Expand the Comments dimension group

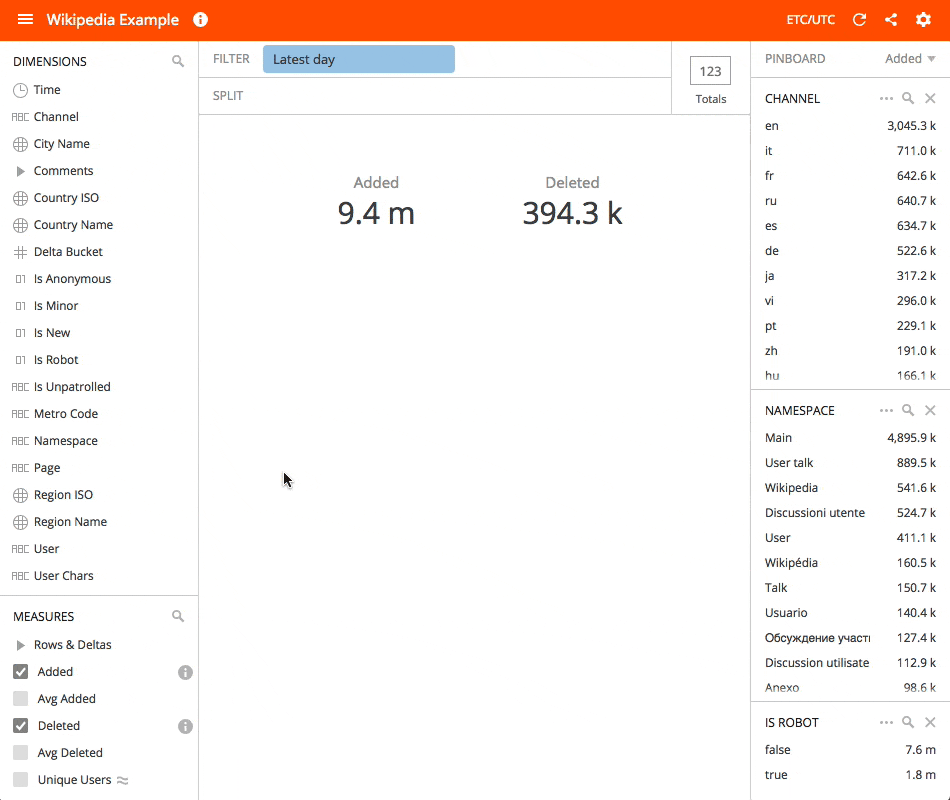pyautogui.click(x=21, y=171)
